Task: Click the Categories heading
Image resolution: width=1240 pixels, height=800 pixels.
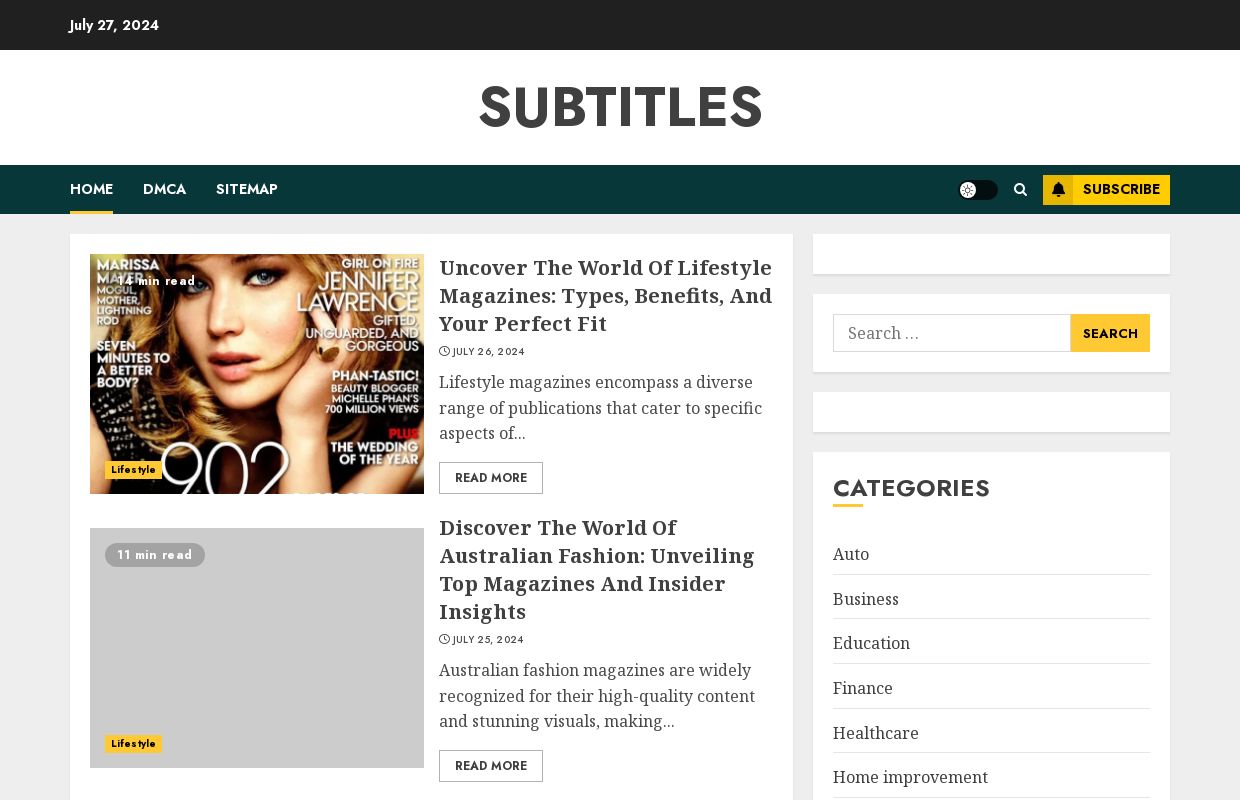Action: pyautogui.click(x=911, y=488)
